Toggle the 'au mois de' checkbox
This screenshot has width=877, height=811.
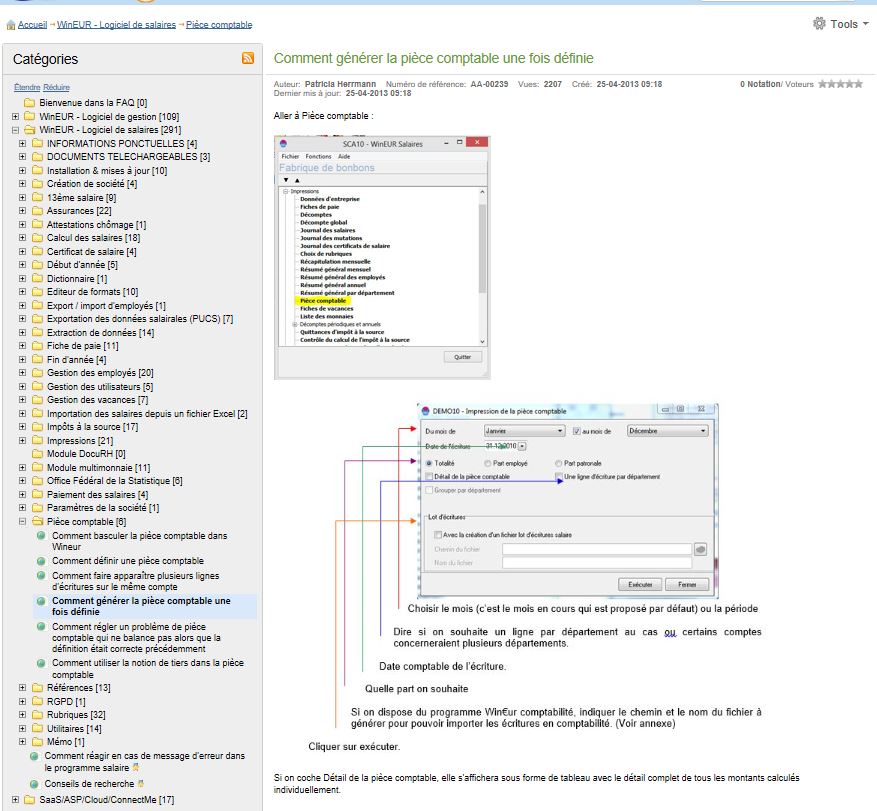(x=577, y=431)
